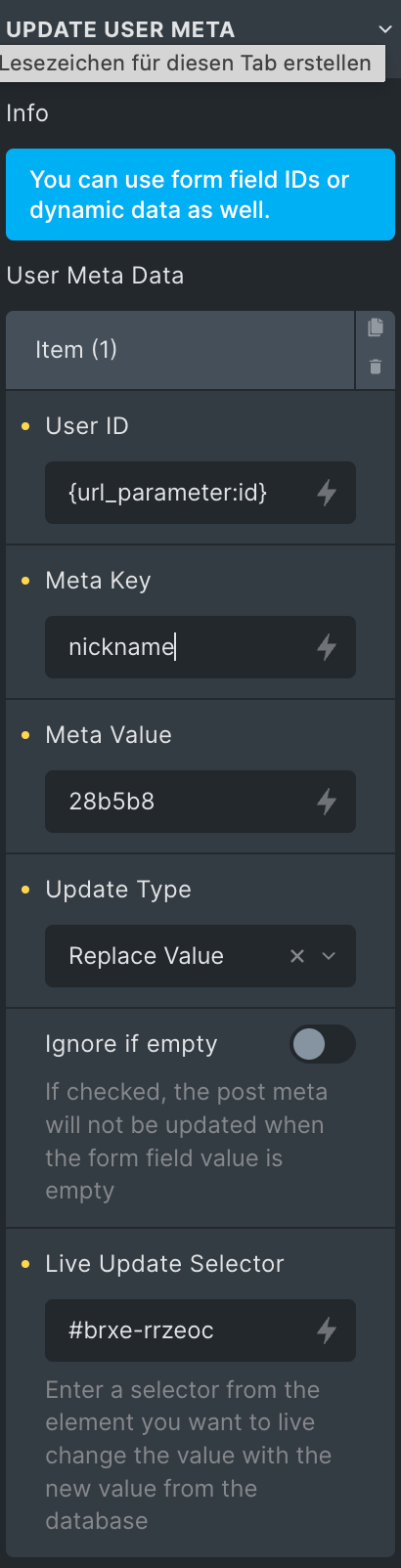The image size is (401, 1568).
Task: Open dynamic data bolt for User ID
Action: pos(327,493)
